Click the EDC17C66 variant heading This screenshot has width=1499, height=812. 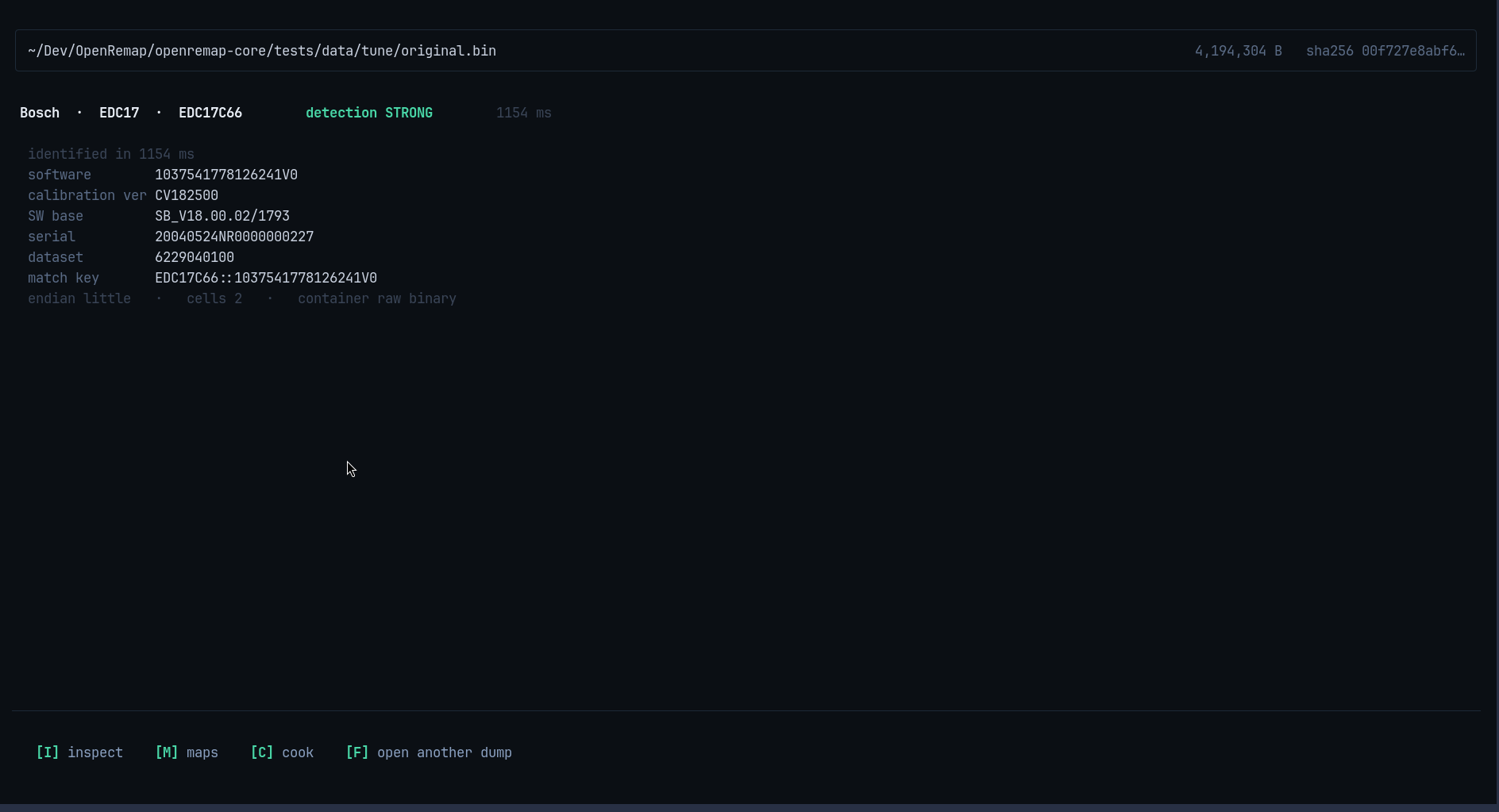pyautogui.click(x=210, y=113)
